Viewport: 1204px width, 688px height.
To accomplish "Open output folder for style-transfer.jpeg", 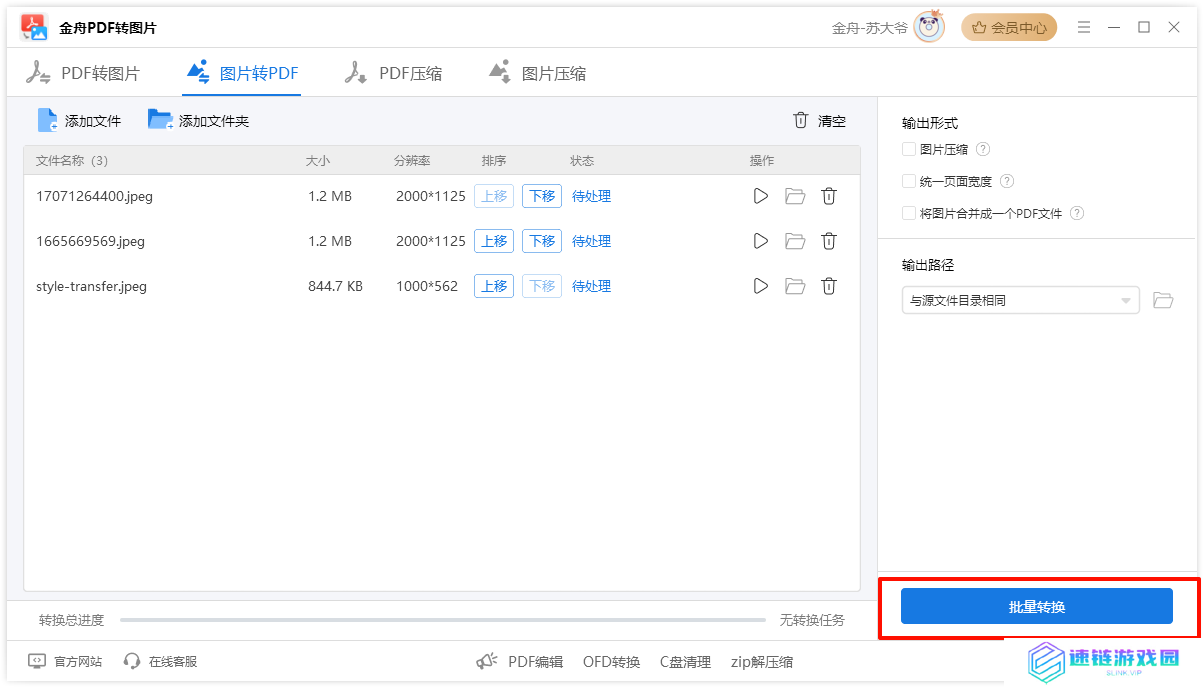I will click(x=795, y=286).
